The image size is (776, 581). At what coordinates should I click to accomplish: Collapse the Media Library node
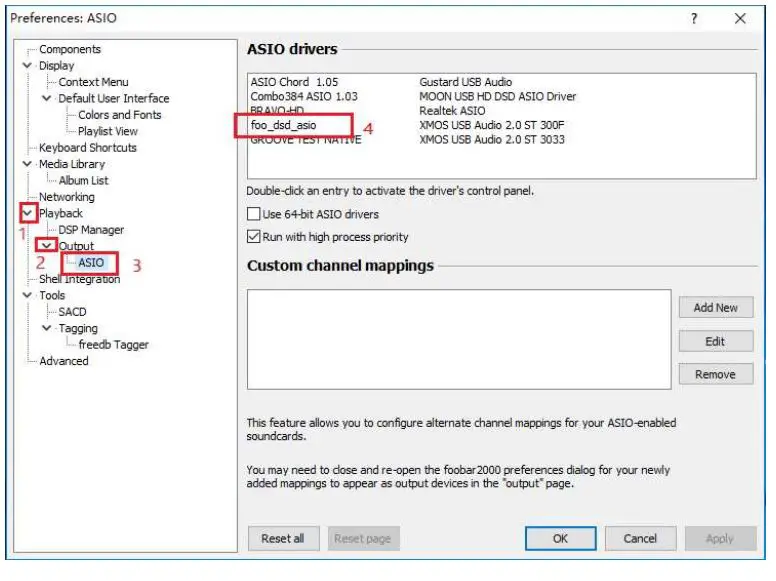tap(27, 164)
